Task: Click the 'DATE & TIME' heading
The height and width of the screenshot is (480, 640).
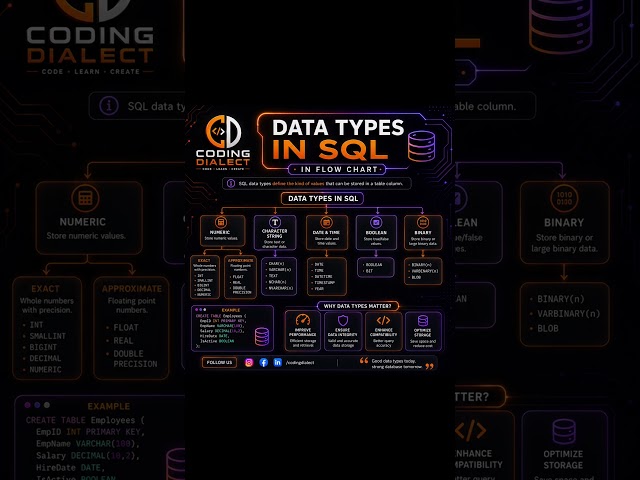Action: [326, 232]
